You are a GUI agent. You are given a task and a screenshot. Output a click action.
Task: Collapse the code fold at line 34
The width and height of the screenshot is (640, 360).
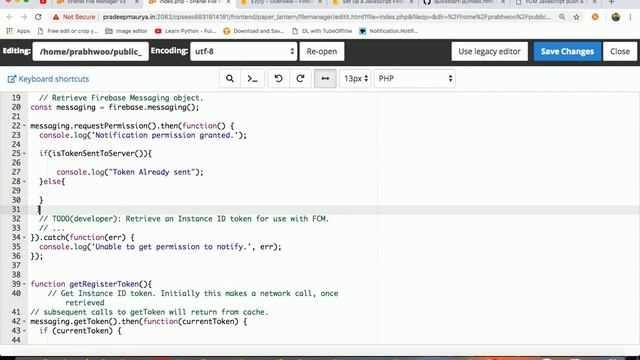[x=24, y=237]
